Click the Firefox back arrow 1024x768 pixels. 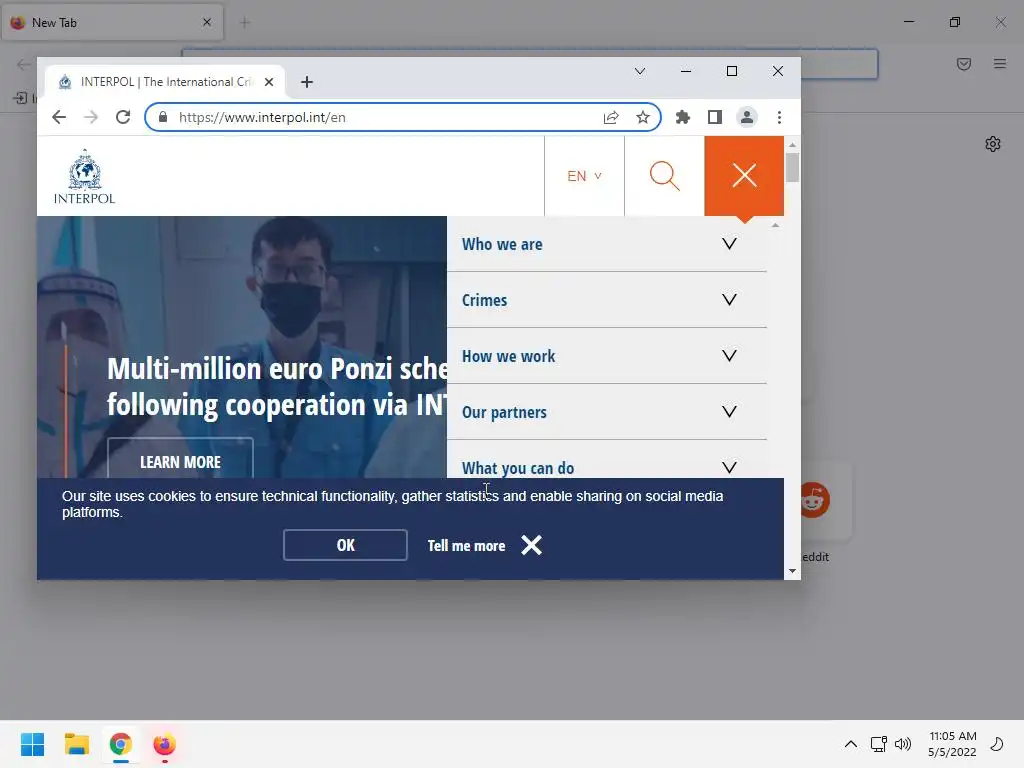coord(24,64)
